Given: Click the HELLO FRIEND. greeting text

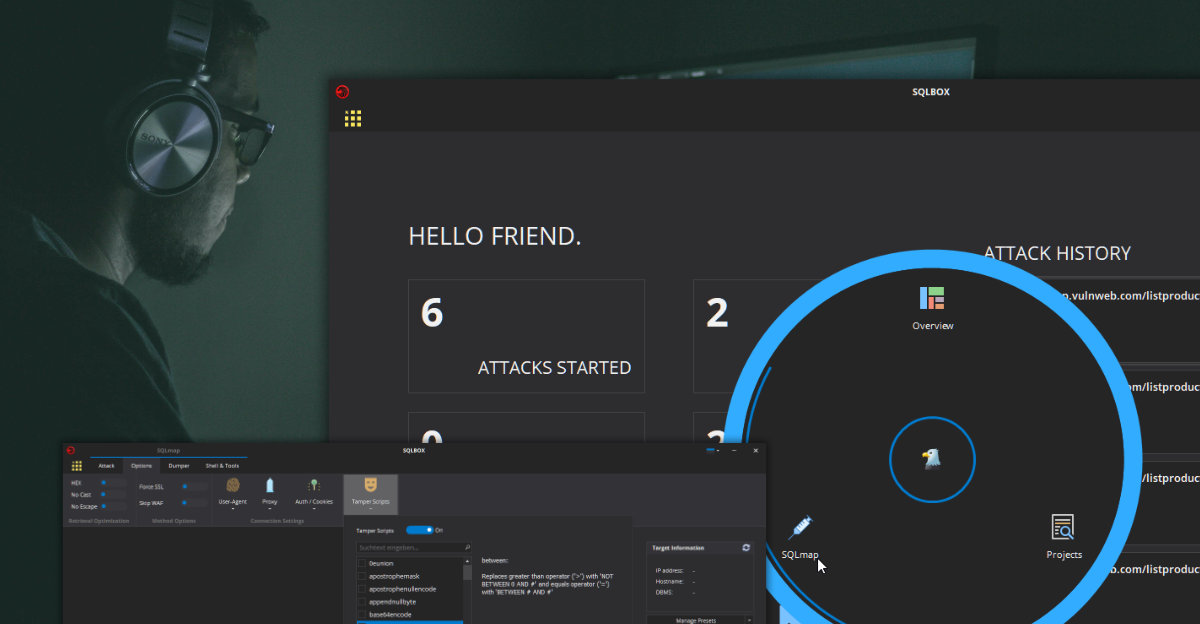Looking at the screenshot, I should (495, 237).
